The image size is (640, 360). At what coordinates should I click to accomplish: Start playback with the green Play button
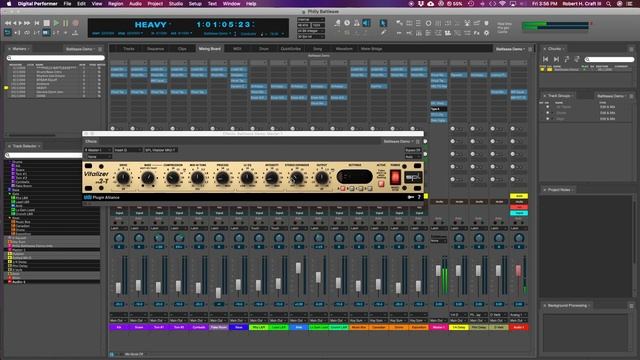click(56, 23)
